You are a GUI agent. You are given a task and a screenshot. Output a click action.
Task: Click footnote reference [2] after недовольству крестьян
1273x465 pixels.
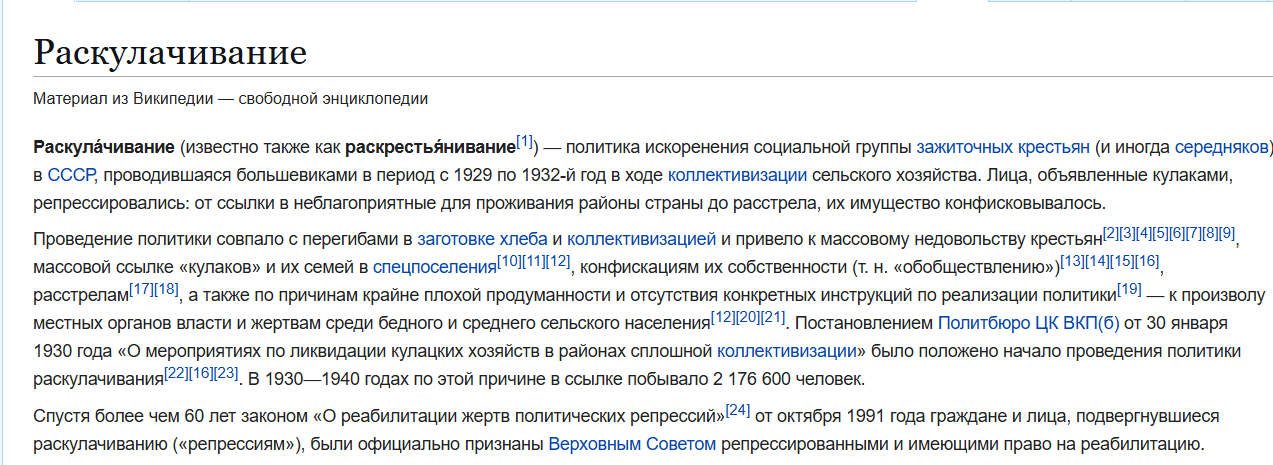(x=1110, y=232)
